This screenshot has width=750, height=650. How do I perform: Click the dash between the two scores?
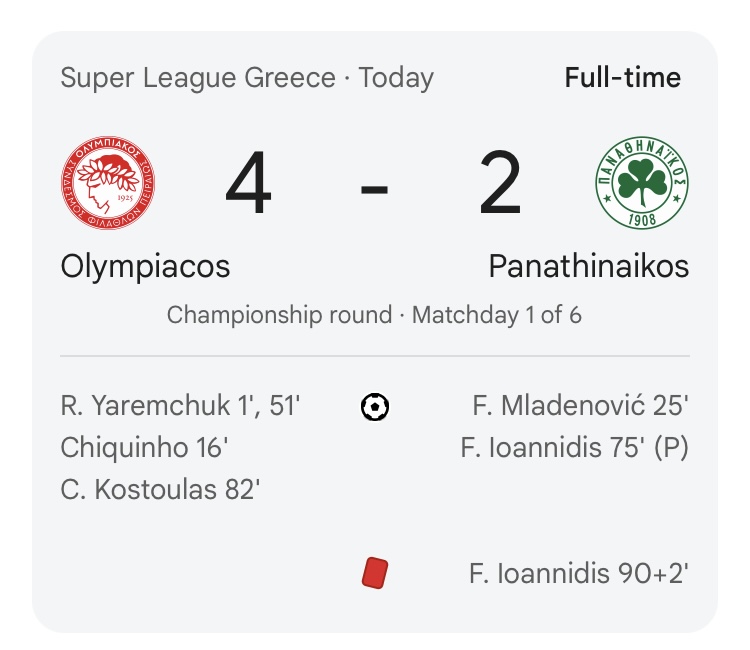(374, 190)
